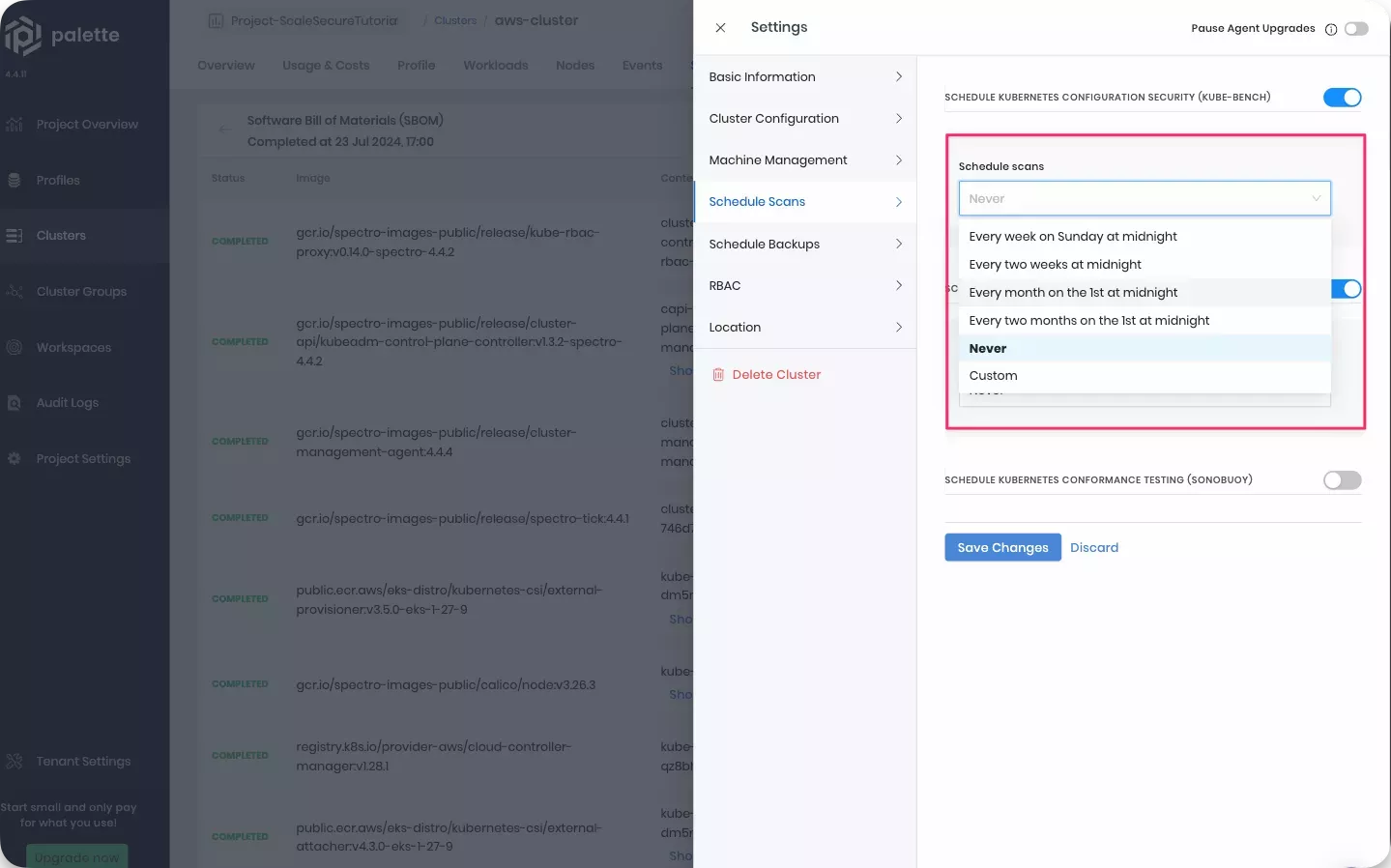This screenshot has height=868, width=1391.
Task: Click the Delete Cluster trash icon
Action: tap(718, 375)
